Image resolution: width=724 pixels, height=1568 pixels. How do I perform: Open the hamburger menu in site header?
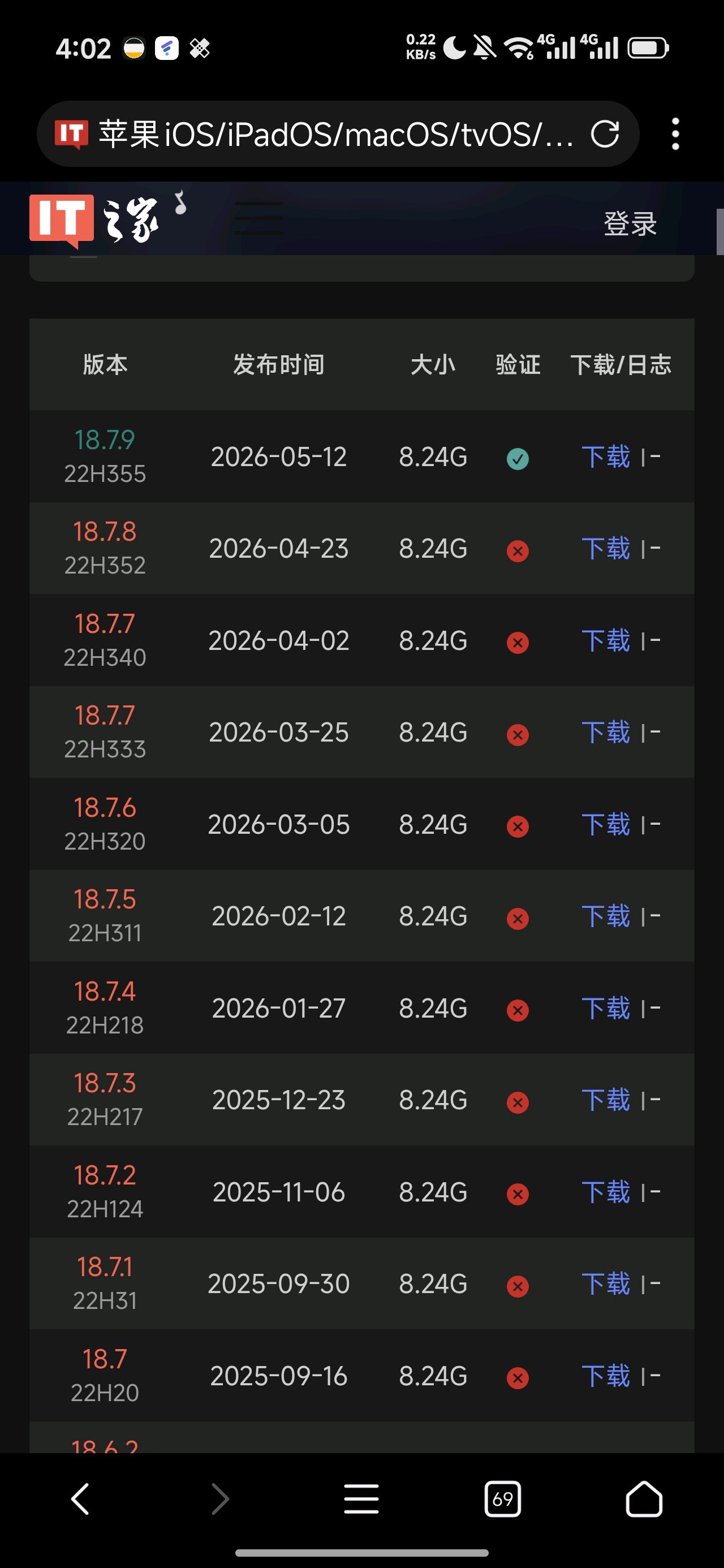260,218
